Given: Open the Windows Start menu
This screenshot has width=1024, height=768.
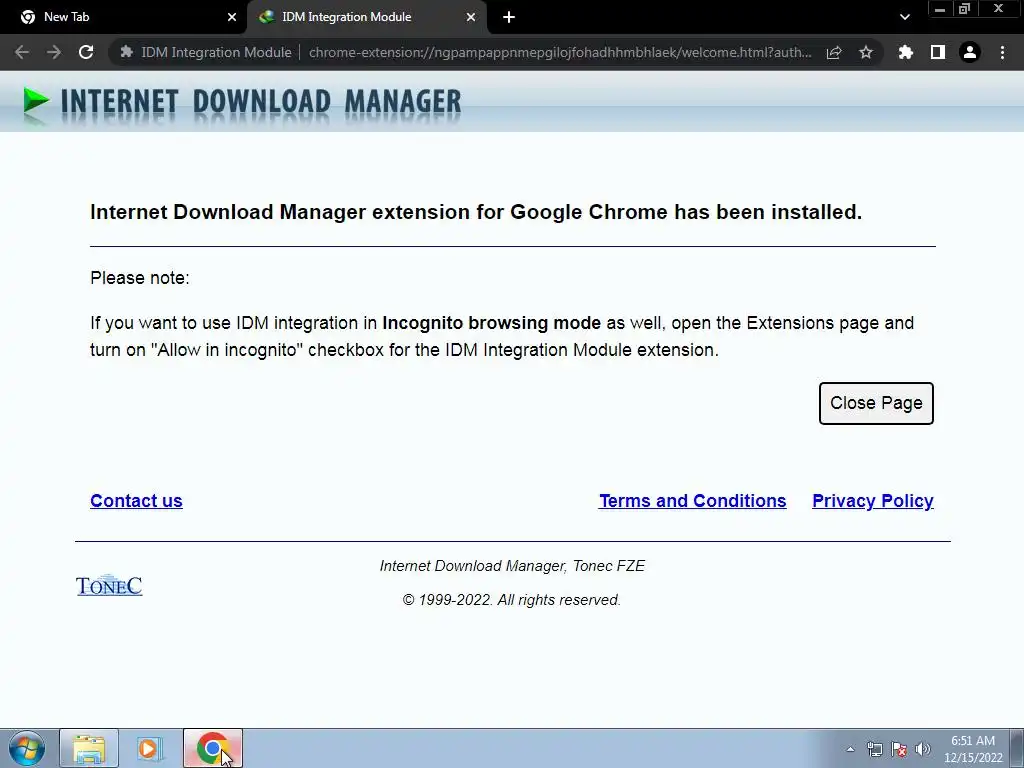Looking at the screenshot, I should (27, 748).
